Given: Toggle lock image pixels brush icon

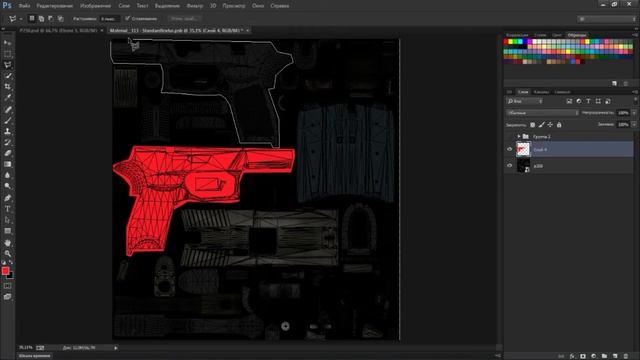Looking at the screenshot, I should click(542, 124).
